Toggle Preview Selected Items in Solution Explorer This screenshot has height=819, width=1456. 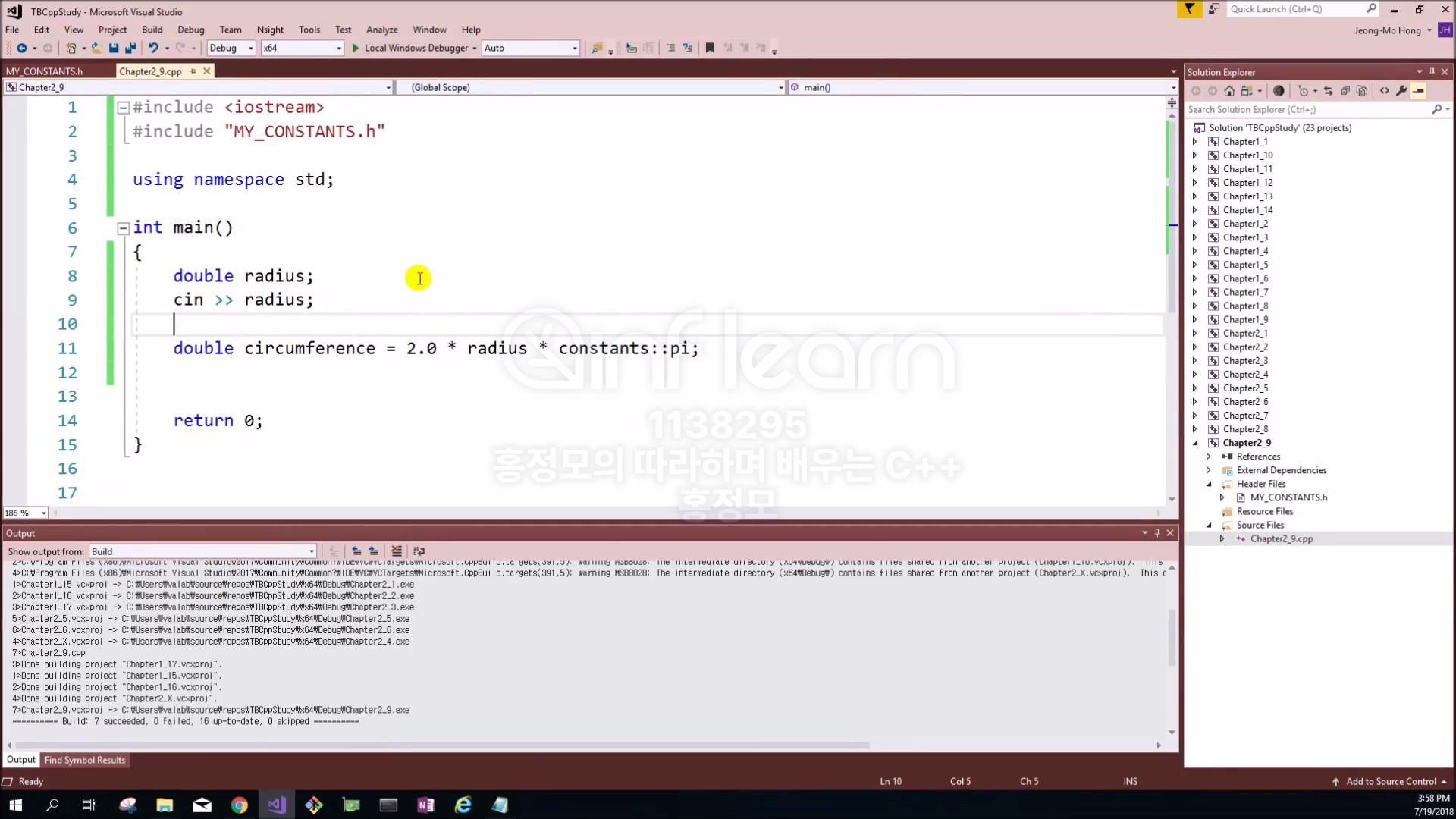1418,91
